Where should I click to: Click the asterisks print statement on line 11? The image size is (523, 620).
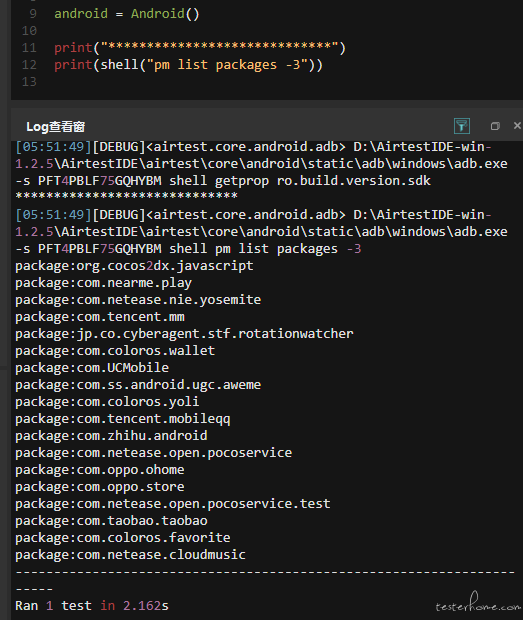pos(200,48)
